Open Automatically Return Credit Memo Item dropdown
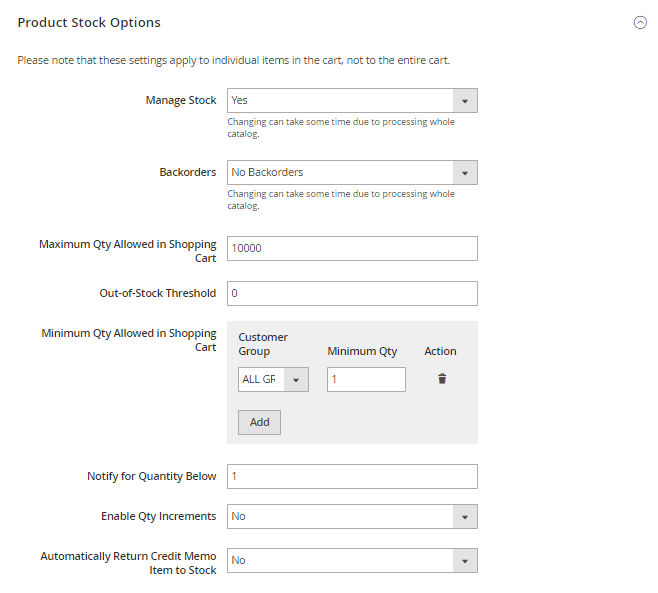This screenshot has width=658, height=593. coord(352,561)
